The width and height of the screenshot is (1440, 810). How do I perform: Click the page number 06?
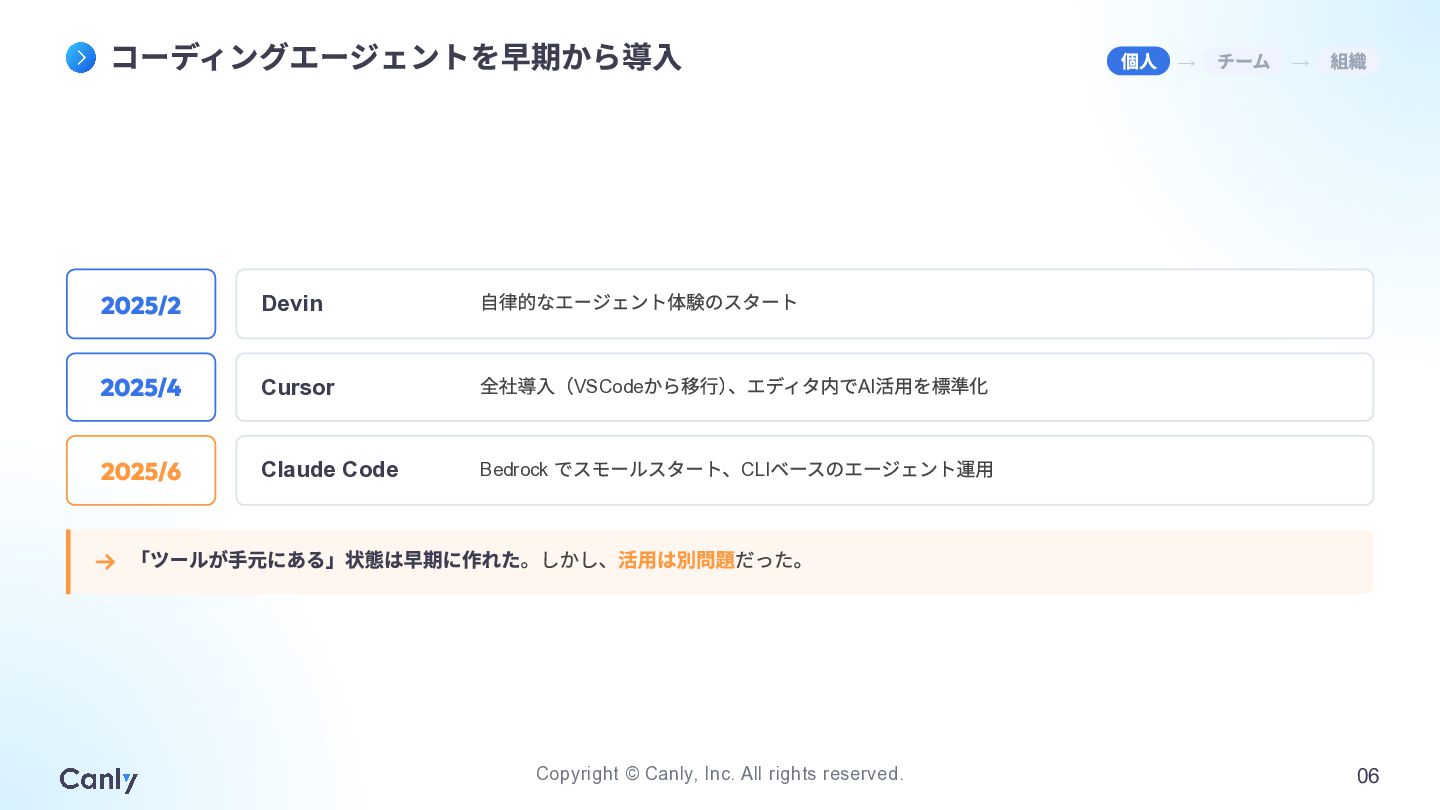tap(1368, 776)
